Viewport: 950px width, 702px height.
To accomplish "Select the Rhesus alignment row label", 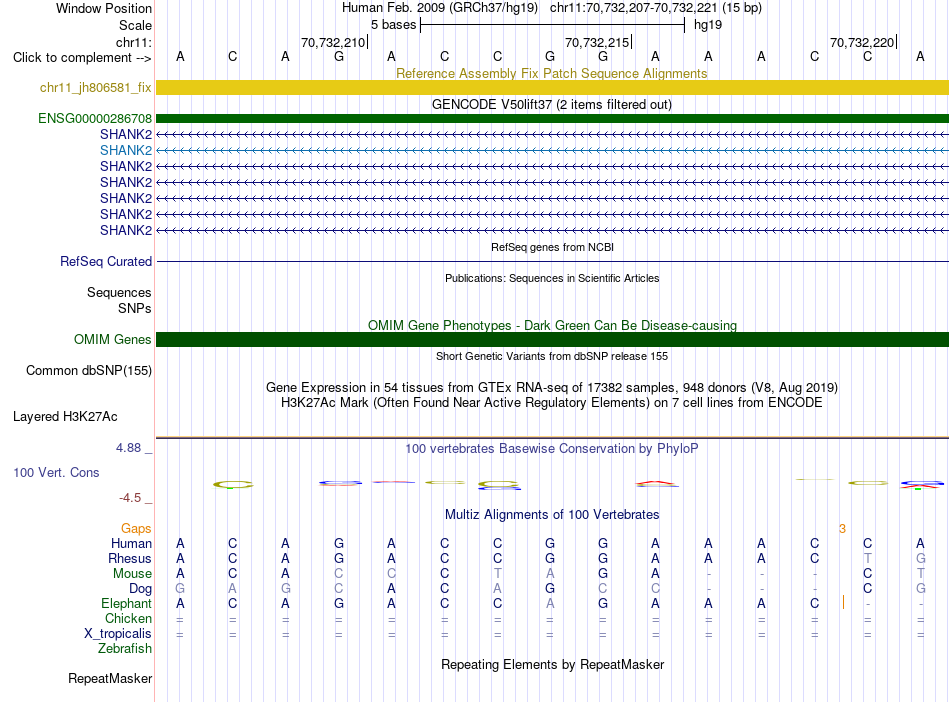I will pos(130,558).
